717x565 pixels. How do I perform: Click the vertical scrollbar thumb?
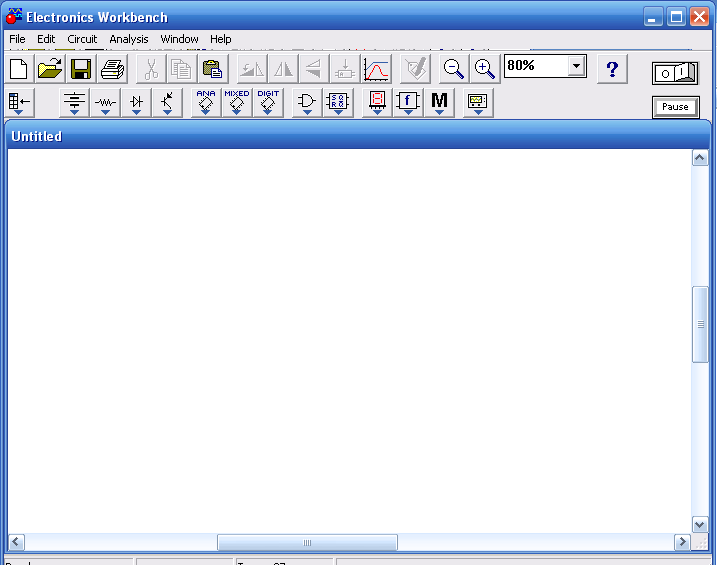700,325
